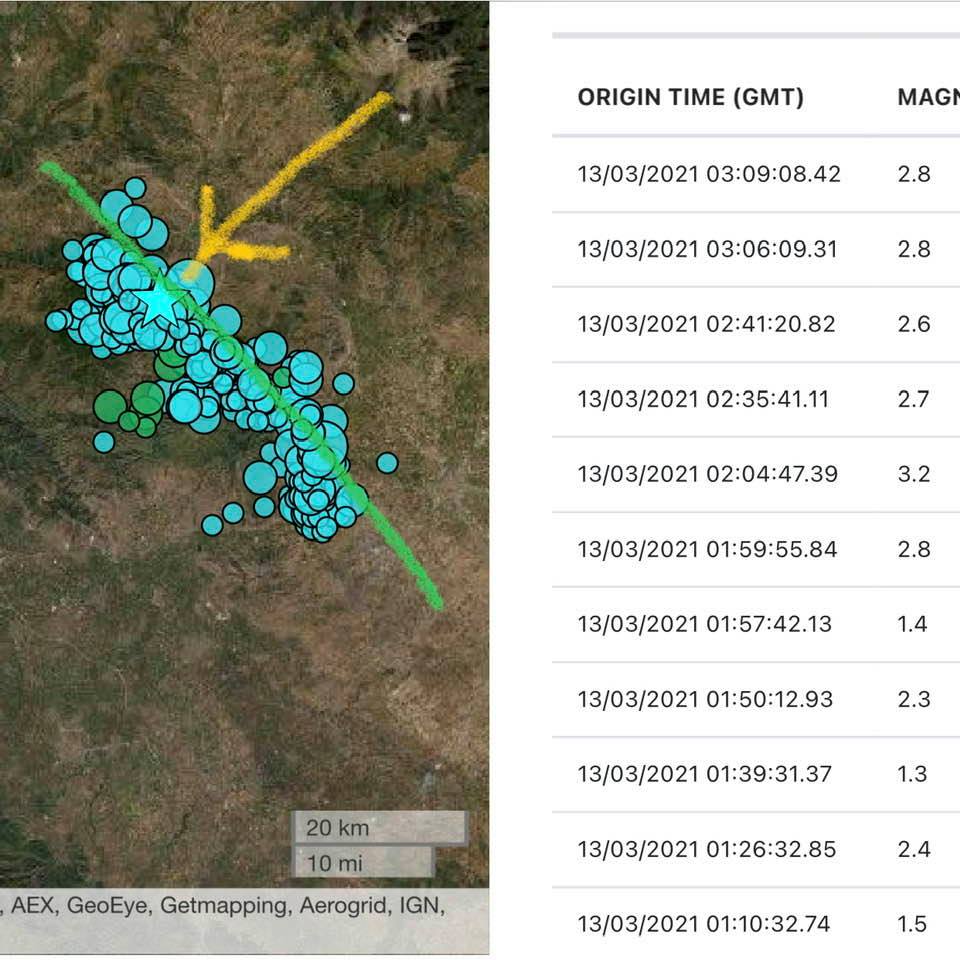The width and height of the screenshot is (960, 960).
Task: Sort by the ORIGIN TIME (GMT) column header
Action: coord(690,97)
